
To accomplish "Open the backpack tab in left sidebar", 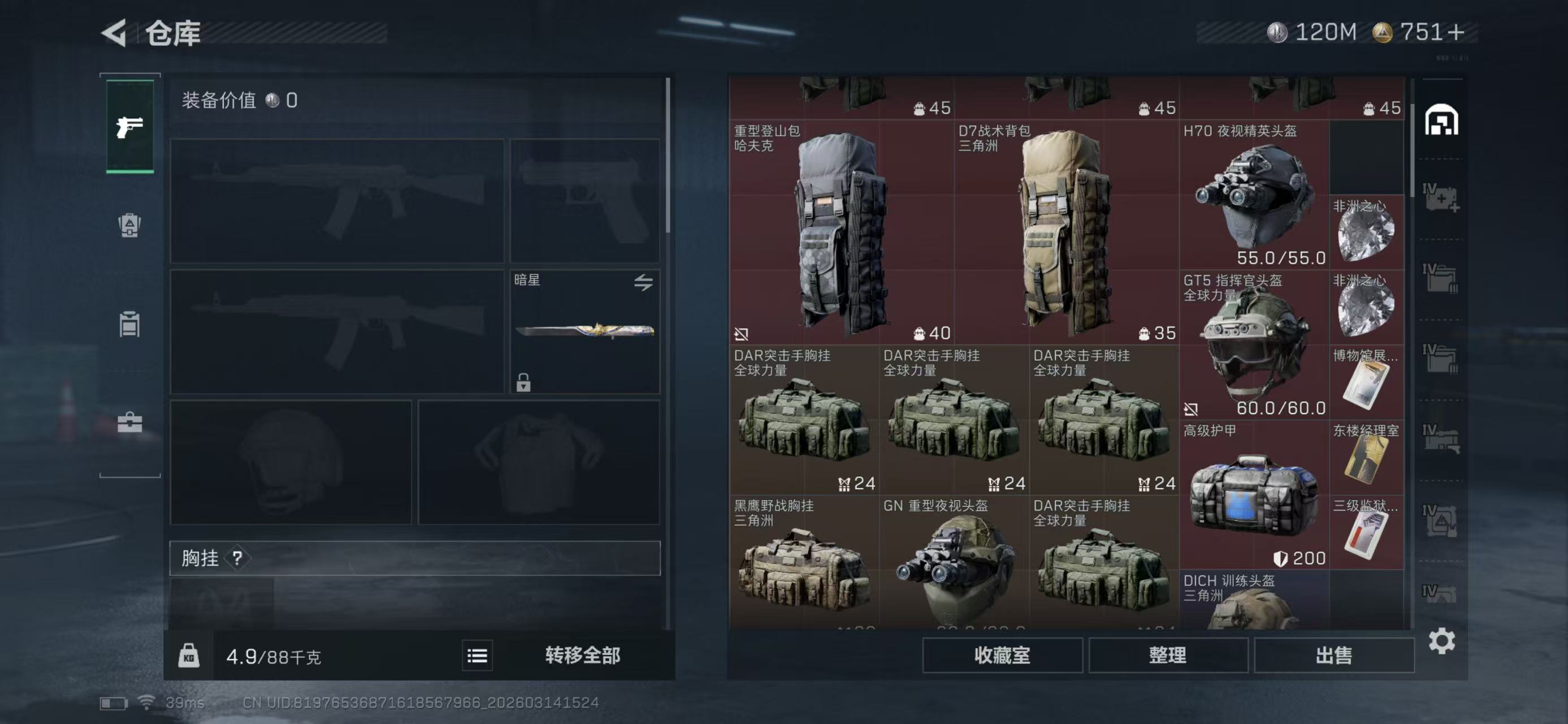I will pyautogui.click(x=129, y=225).
